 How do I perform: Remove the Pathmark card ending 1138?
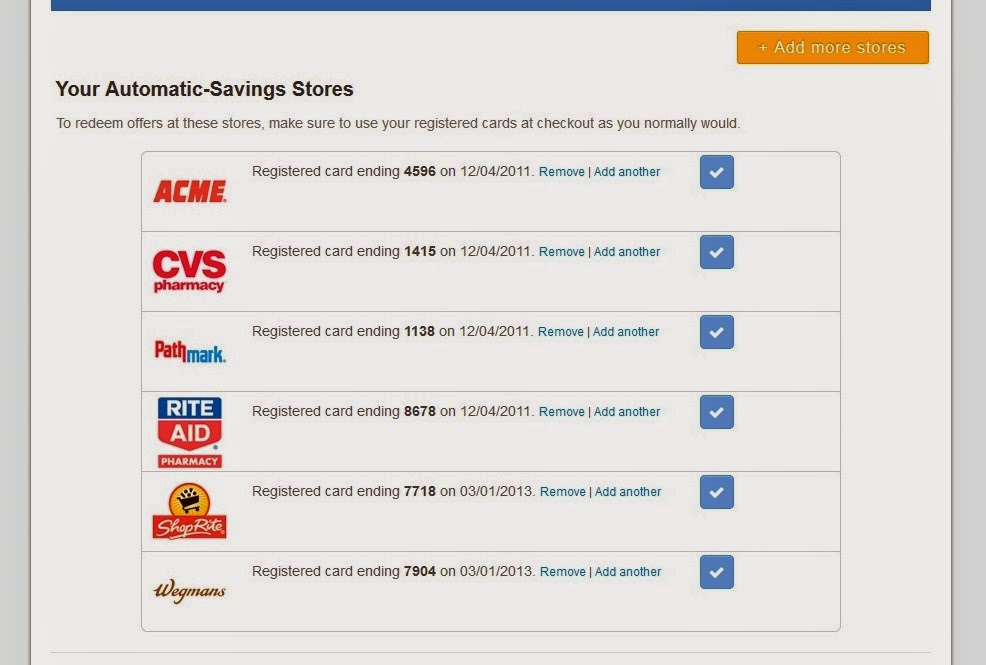pyautogui.click(x=561, y=331)
